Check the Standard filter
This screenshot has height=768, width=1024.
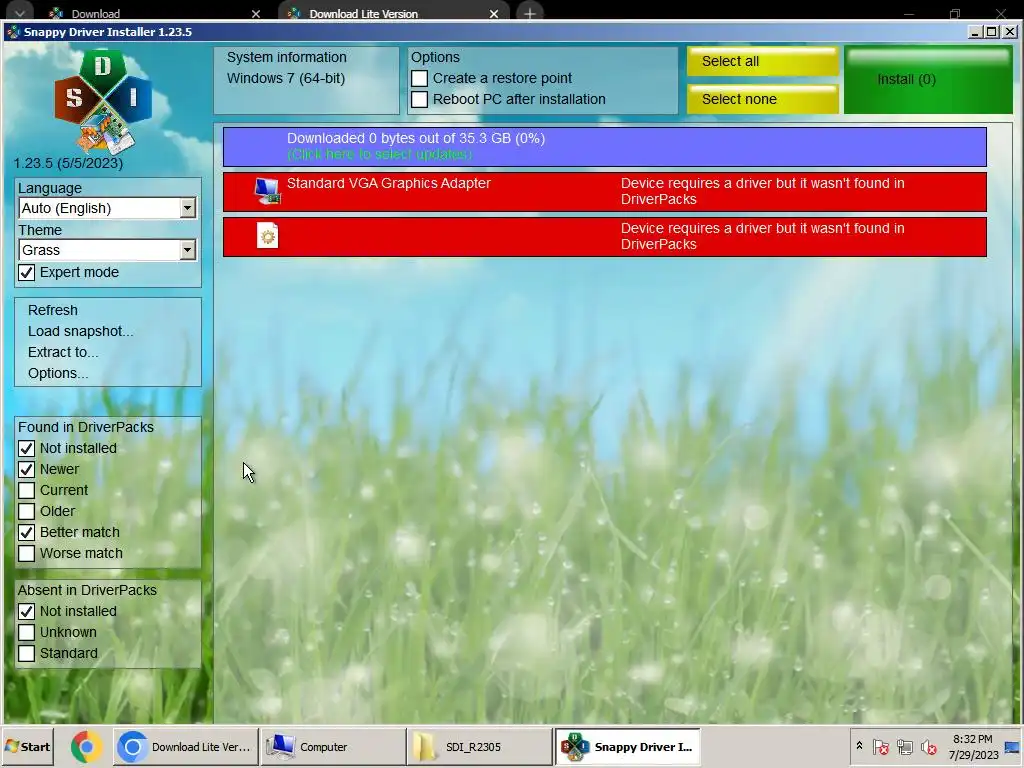(26, 653)
